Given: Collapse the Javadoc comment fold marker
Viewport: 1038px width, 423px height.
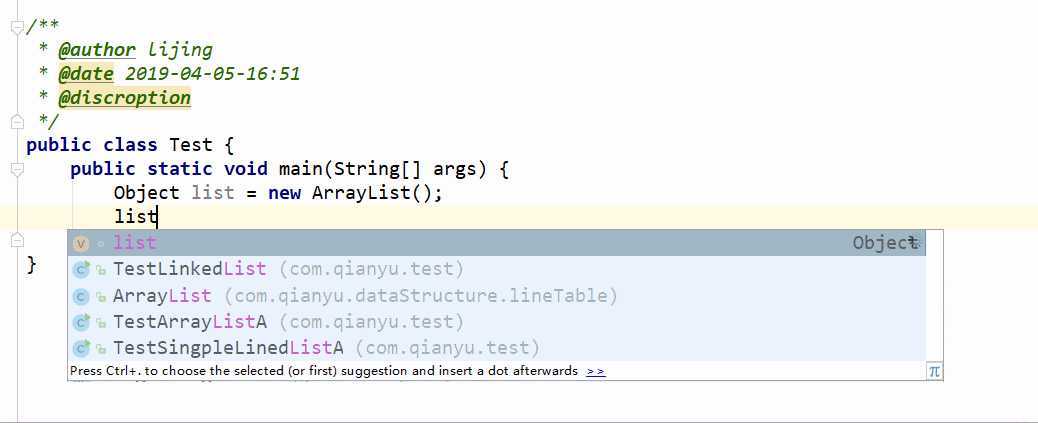Looking at the screenshot, I should [x=17, y=27].
